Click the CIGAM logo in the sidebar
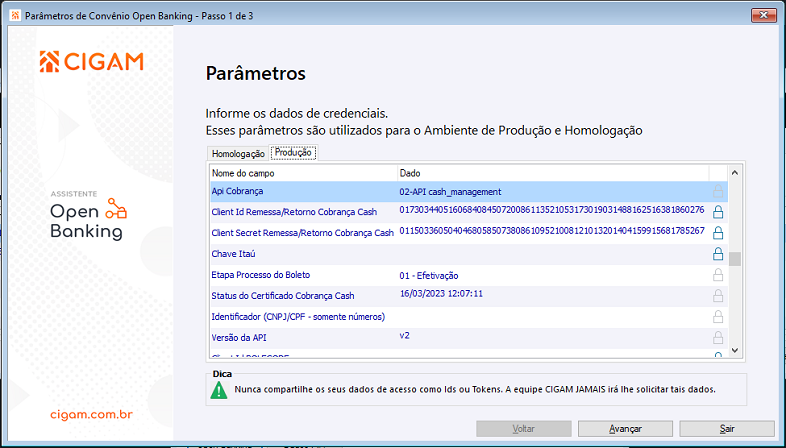This screenshot has height=448, width=786. 92,62
